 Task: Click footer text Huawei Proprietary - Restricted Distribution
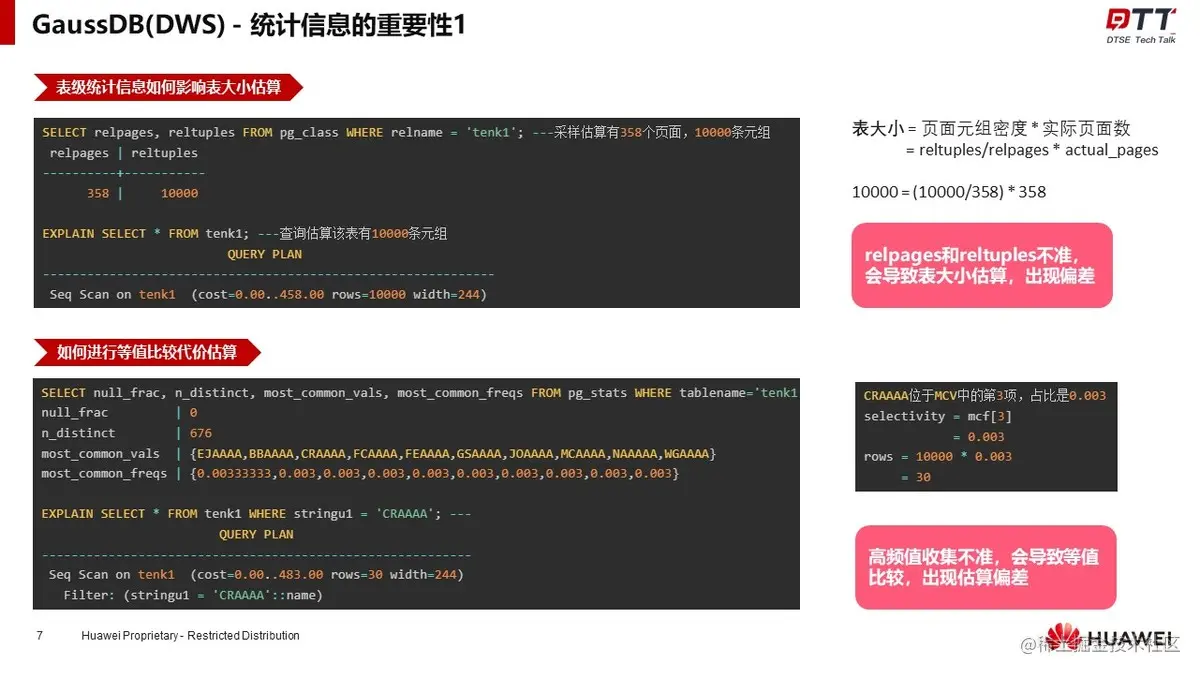pos(190,636)
